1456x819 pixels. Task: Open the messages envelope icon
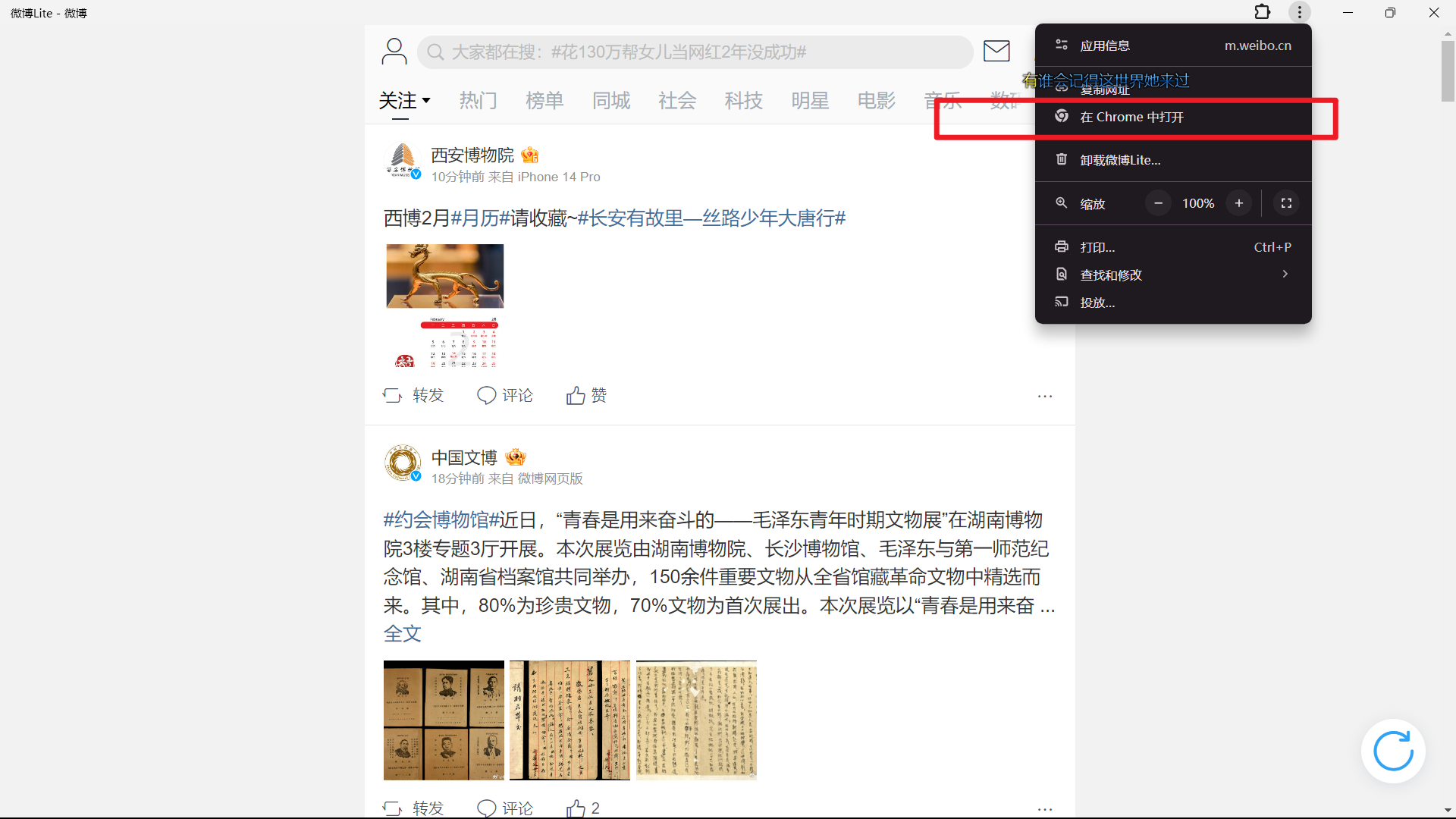[x=996, y=51]
